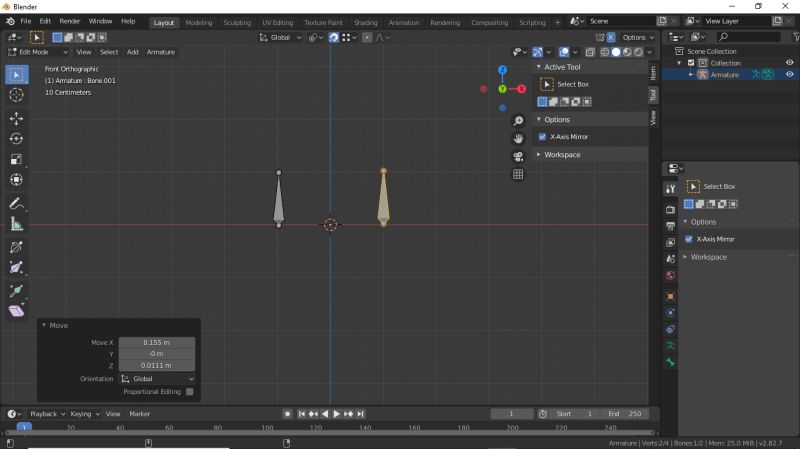Collapse Active Tool section

pos(539,67)
